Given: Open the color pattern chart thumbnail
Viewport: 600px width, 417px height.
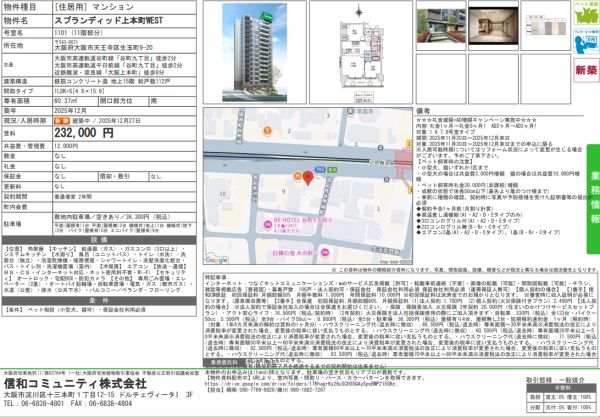Looking at the screenshot, I should [546, 26].
